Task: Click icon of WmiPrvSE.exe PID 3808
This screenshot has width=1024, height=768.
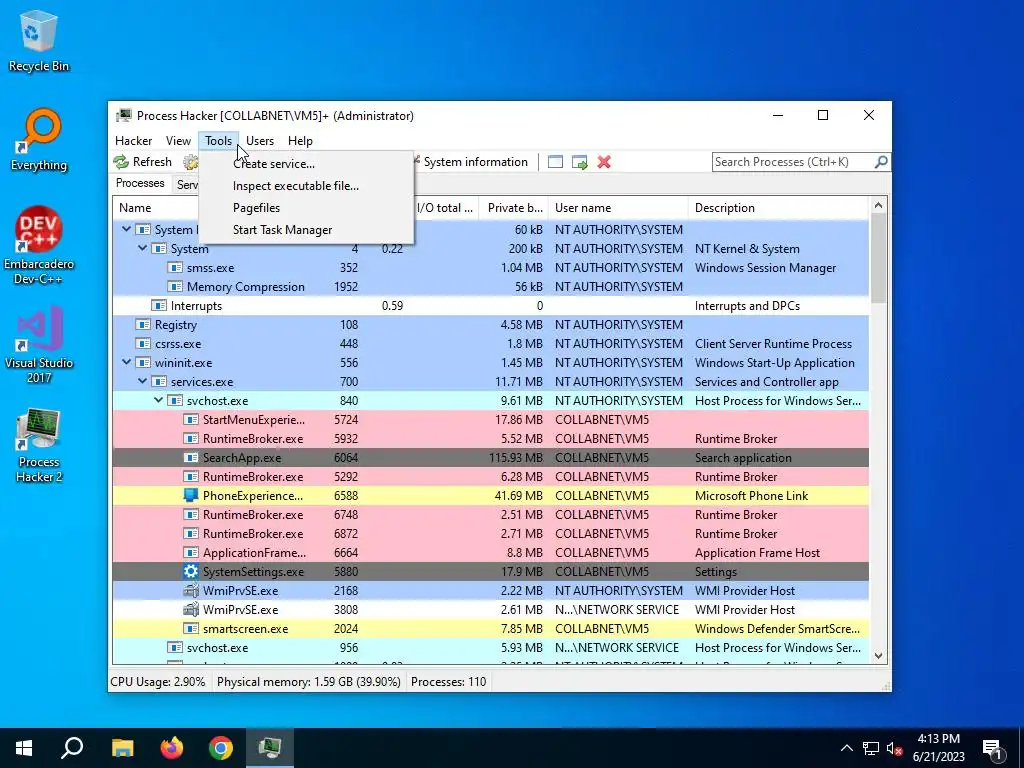Action: (x=191, y=609)
